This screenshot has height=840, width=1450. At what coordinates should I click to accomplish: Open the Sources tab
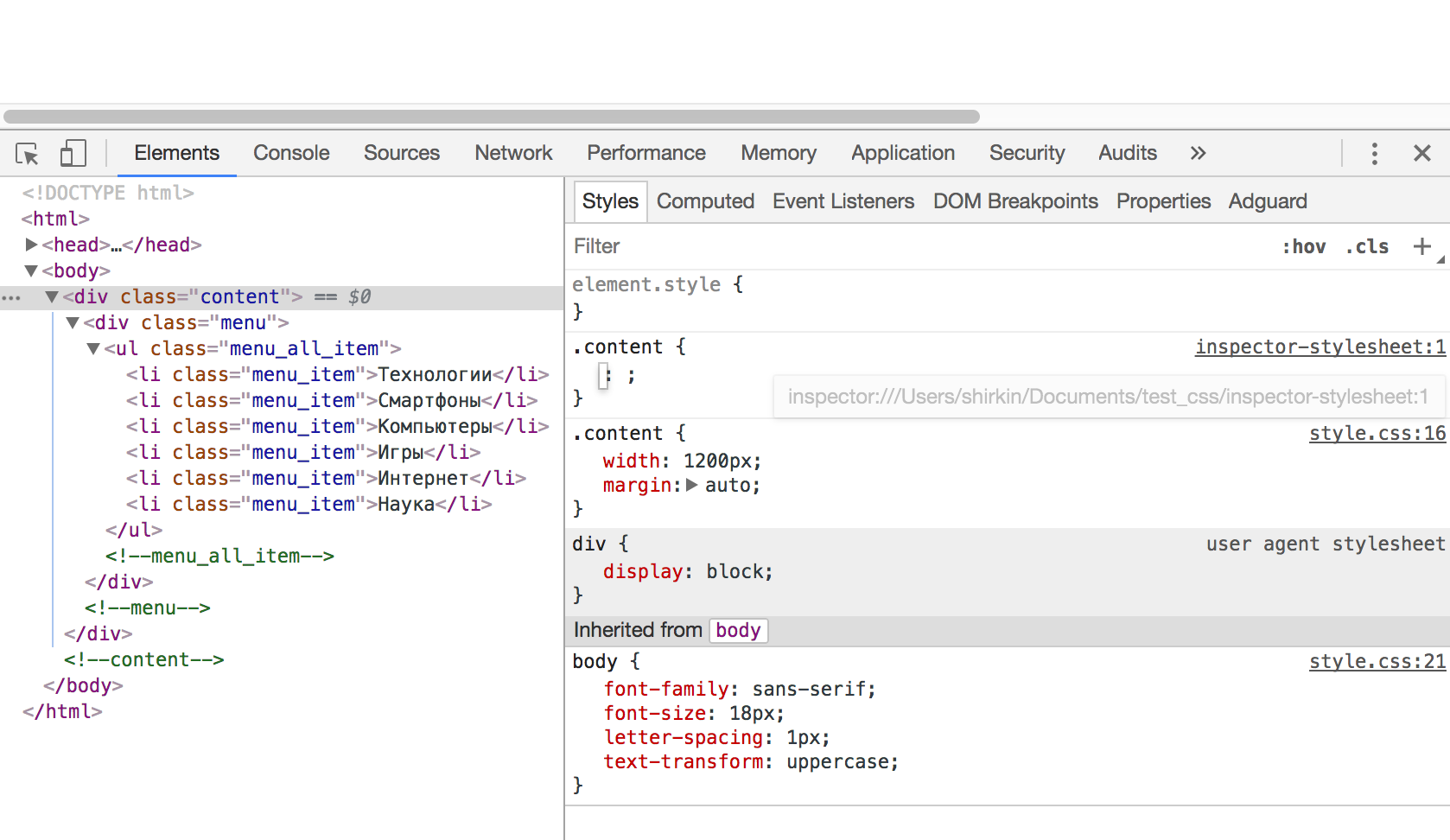click(x=402, y=153)
